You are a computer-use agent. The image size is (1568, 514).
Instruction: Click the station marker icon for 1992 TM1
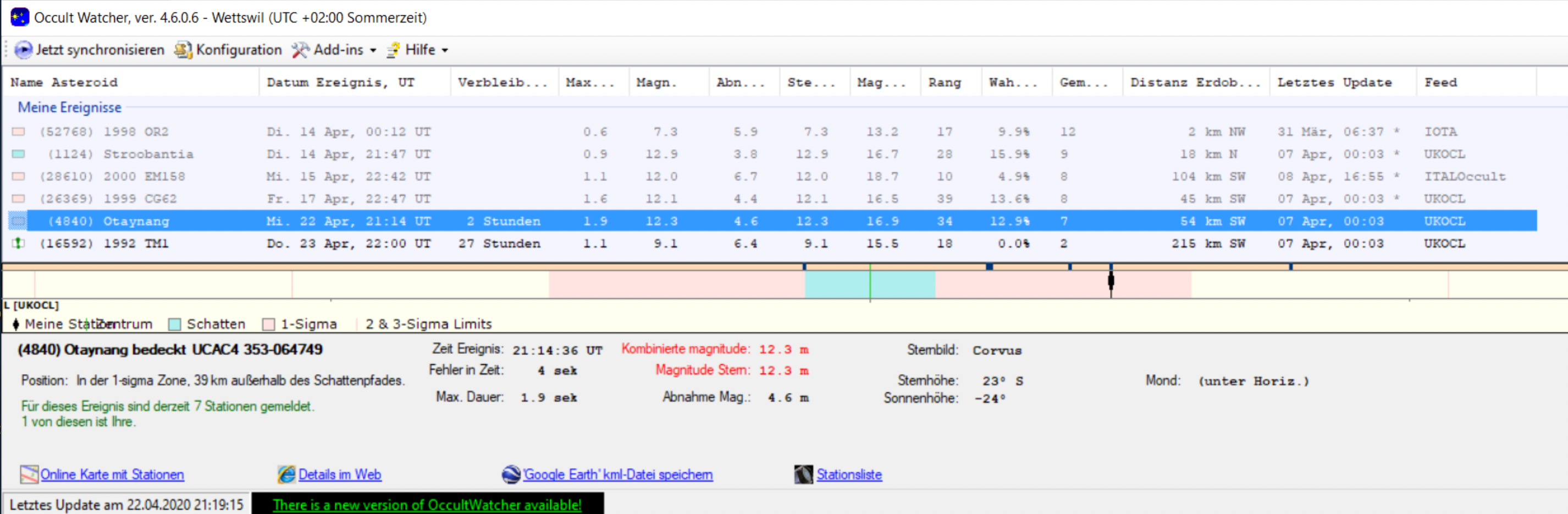(x=18, y=244)
